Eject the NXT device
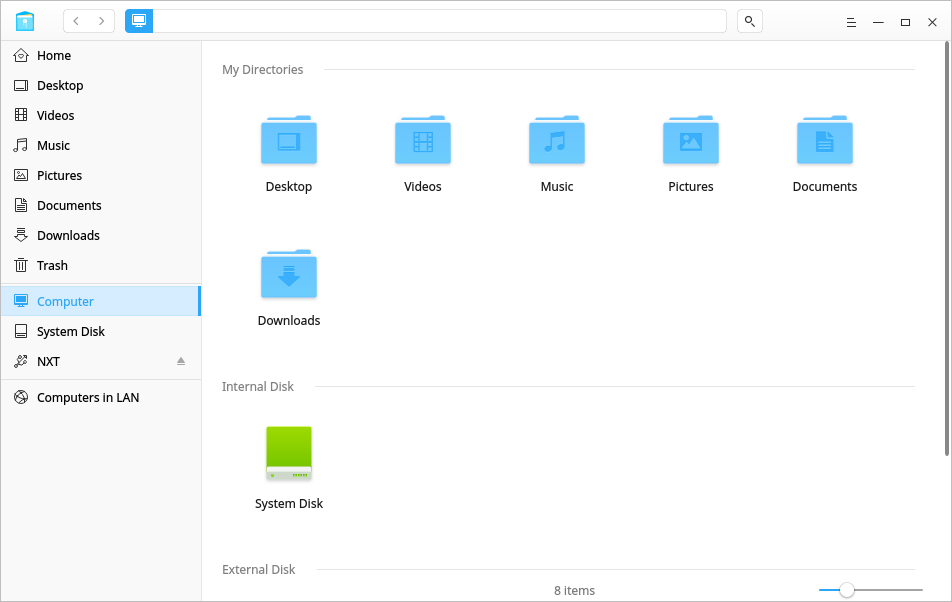The image size is (952, 602). click(181, 361)
